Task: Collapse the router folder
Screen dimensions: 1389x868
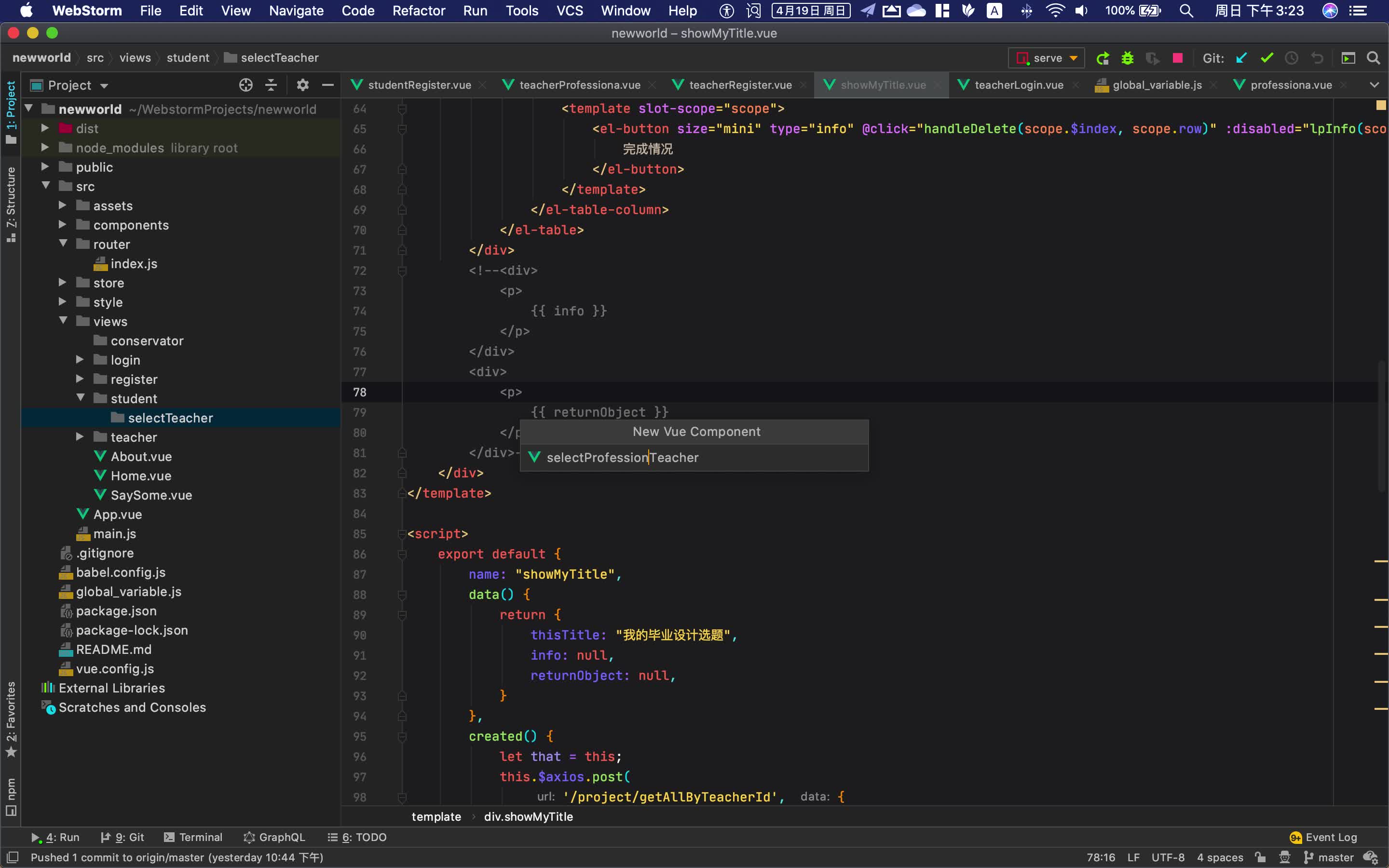Action: click(63, 244)
